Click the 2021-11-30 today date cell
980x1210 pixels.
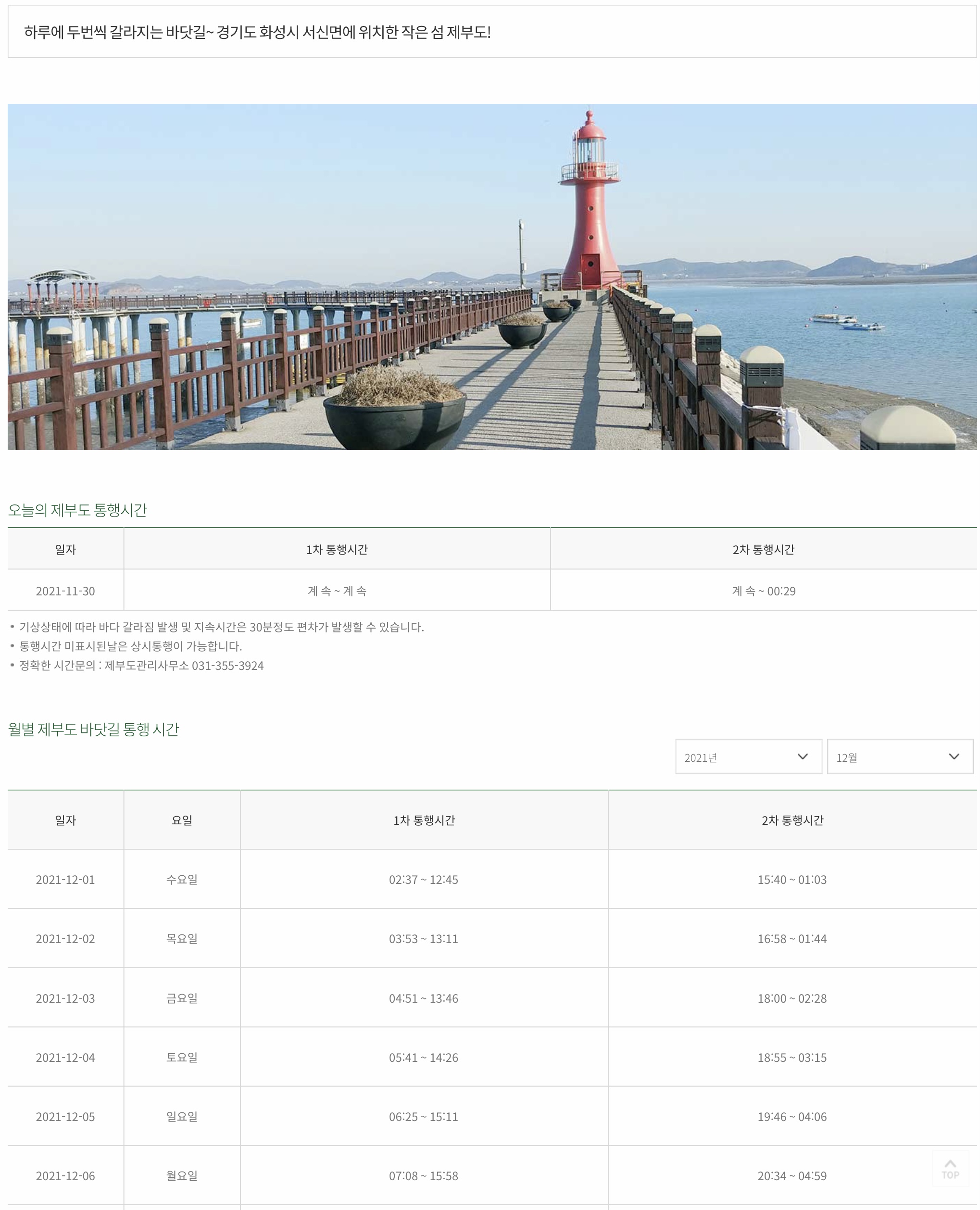pyautogui.click(x=65, y=591)
